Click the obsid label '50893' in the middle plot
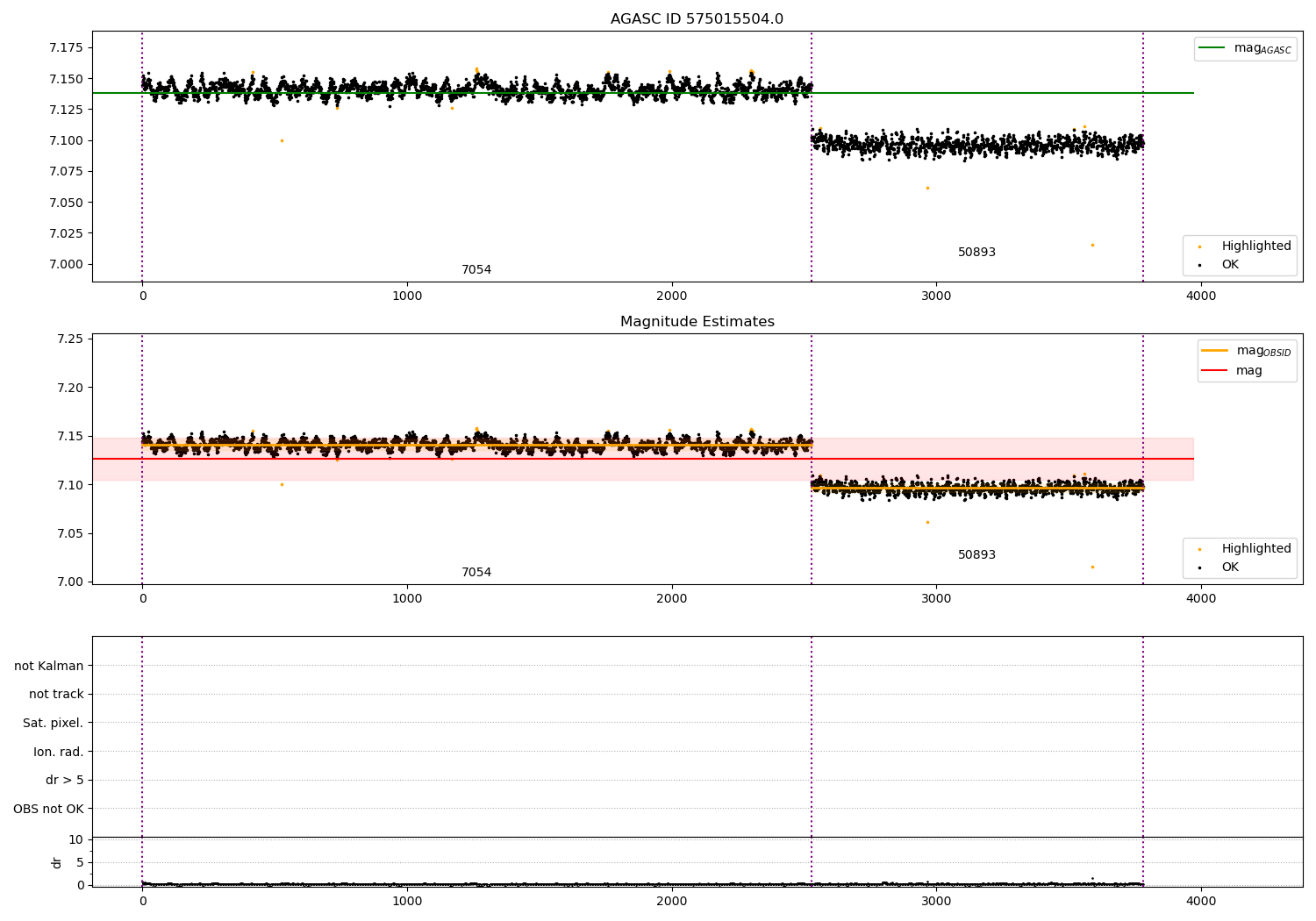This screenshot has height=921, width=1316. [x=976, y=555]
